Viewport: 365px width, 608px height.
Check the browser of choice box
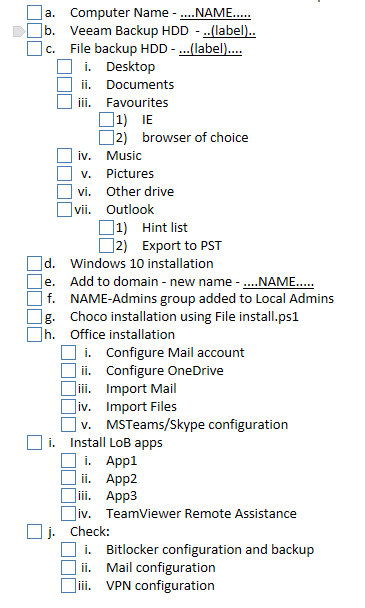106,137
